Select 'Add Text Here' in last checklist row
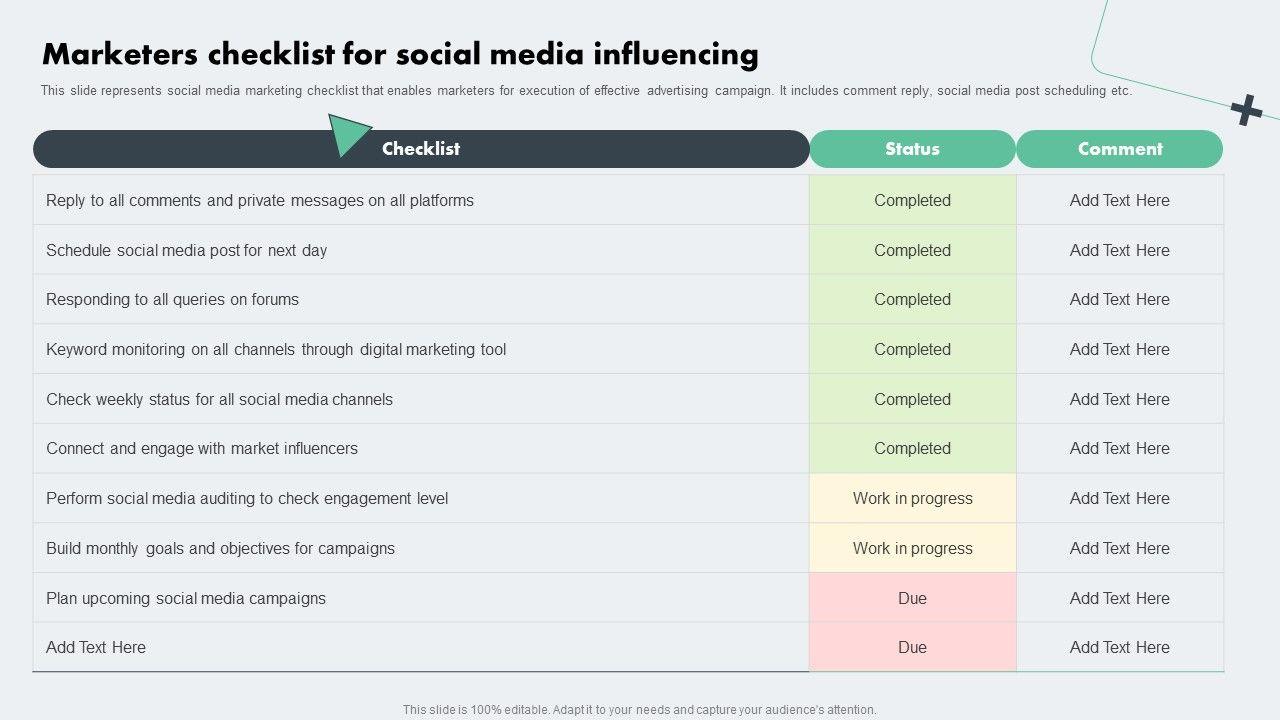Viewport: 1280px width, 720px height. [x=96, y=647]
